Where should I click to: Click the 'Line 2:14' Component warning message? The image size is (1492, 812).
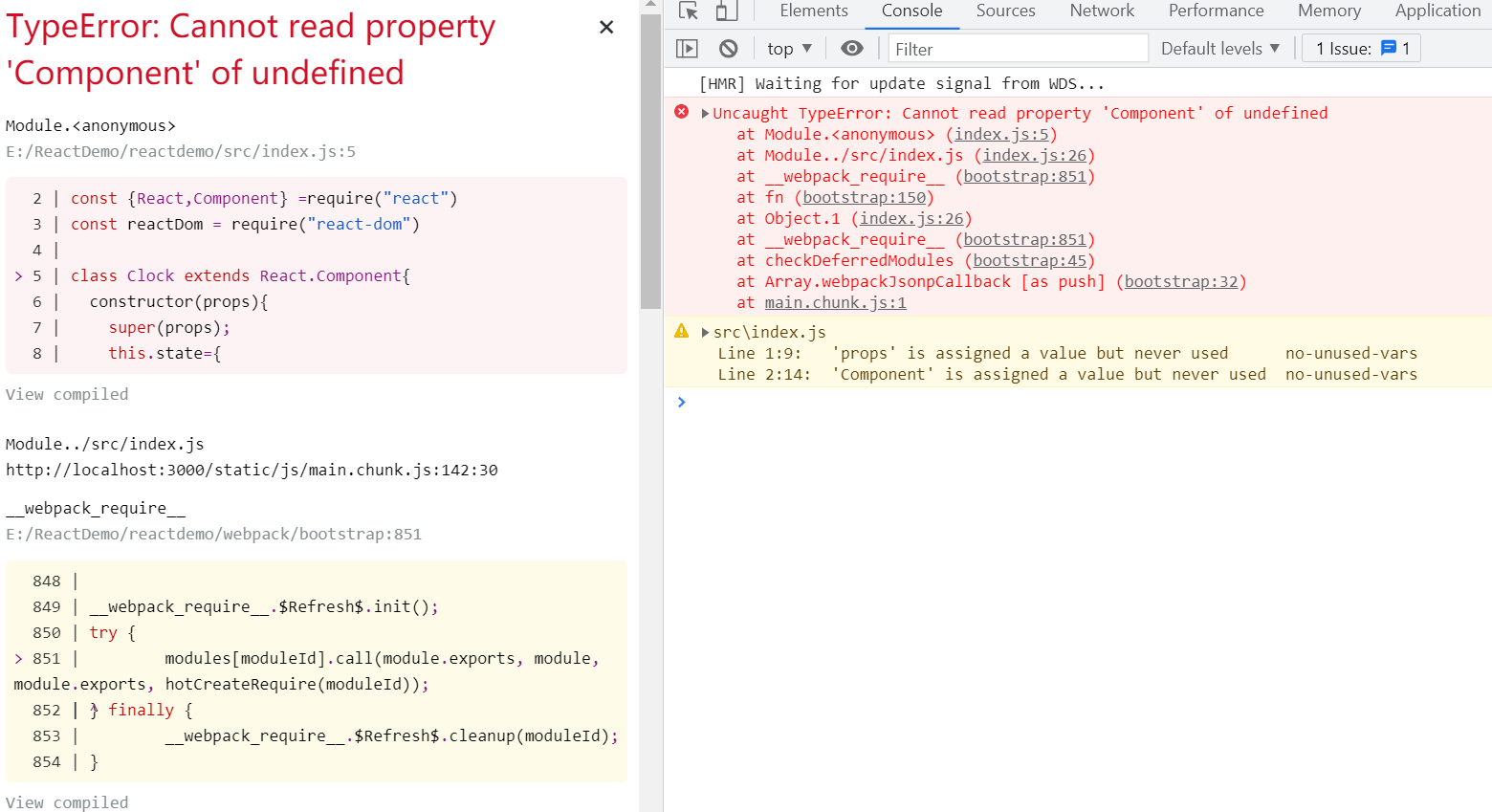[1067, 375]
